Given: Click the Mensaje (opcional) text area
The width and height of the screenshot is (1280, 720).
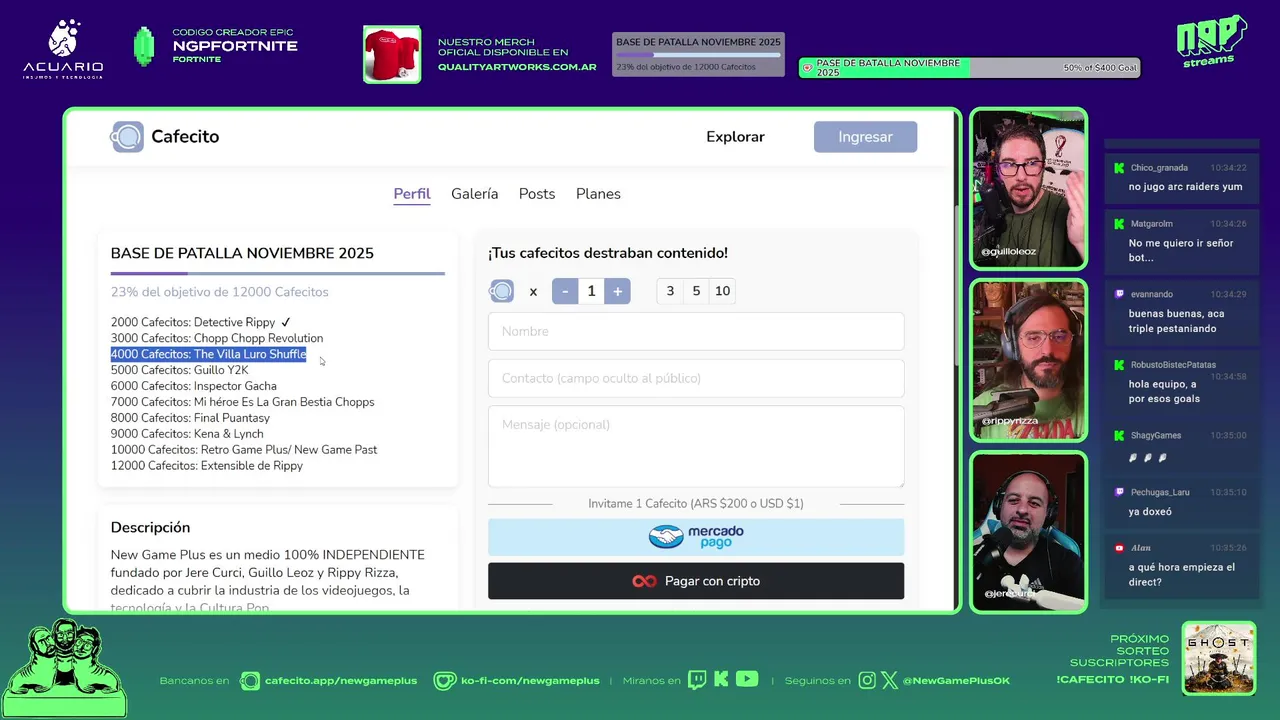Looking at the screenshot, I should pos(696,446).
